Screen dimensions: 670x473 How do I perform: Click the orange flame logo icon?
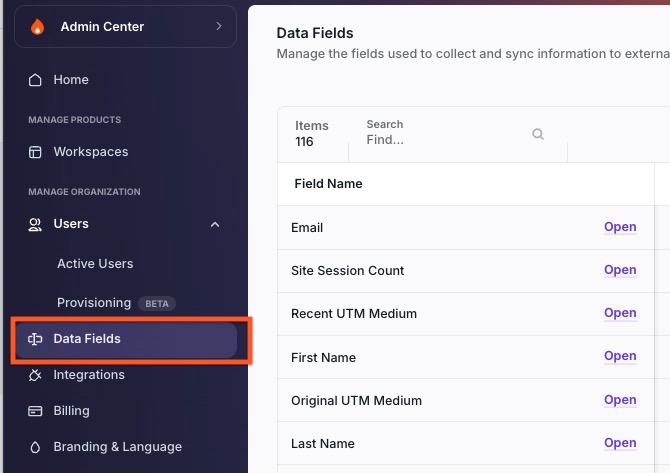pos(38,27)
